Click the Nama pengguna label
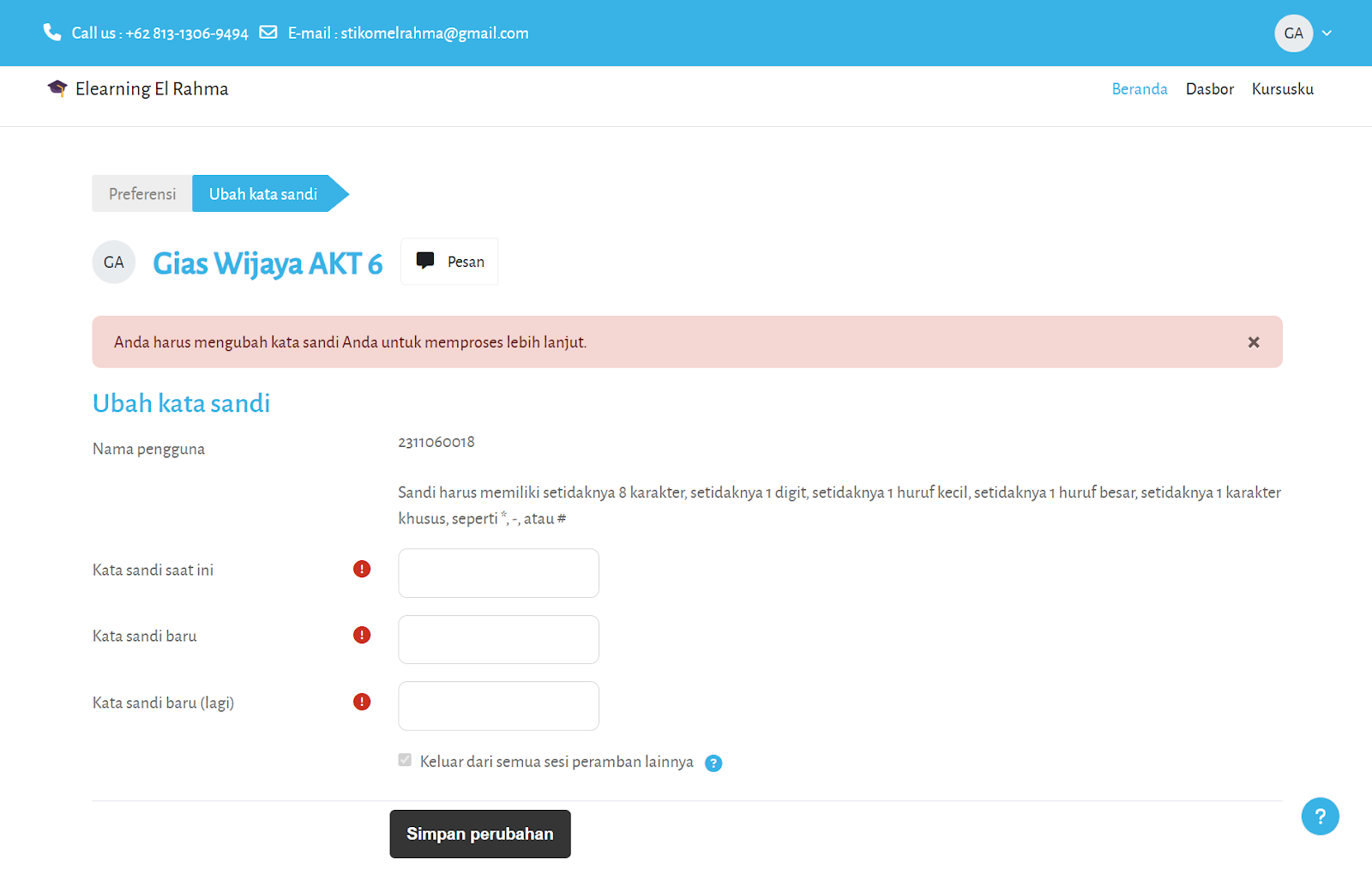The height and width of the screenshot is (870, 1372). click(x=148, y=450)
